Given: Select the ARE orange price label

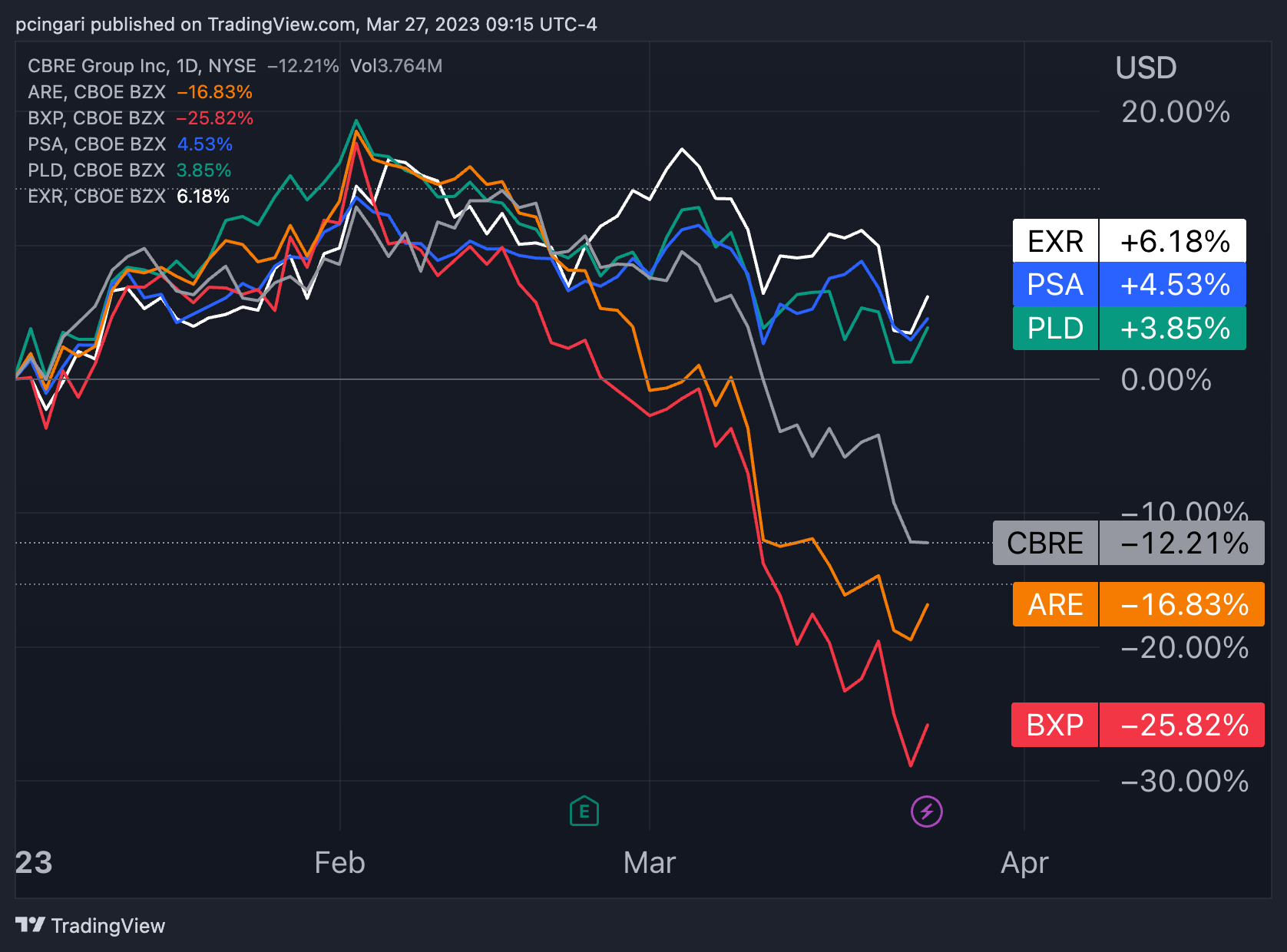Looking at the screenshot, I should point(1139,604).
